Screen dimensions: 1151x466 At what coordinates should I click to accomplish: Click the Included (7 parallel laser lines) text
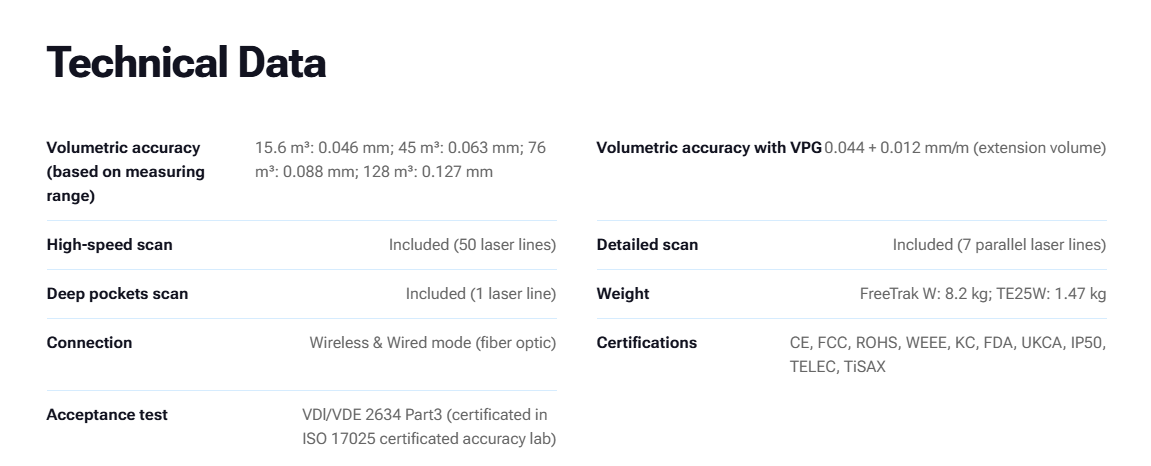click(x=999, y=244)
